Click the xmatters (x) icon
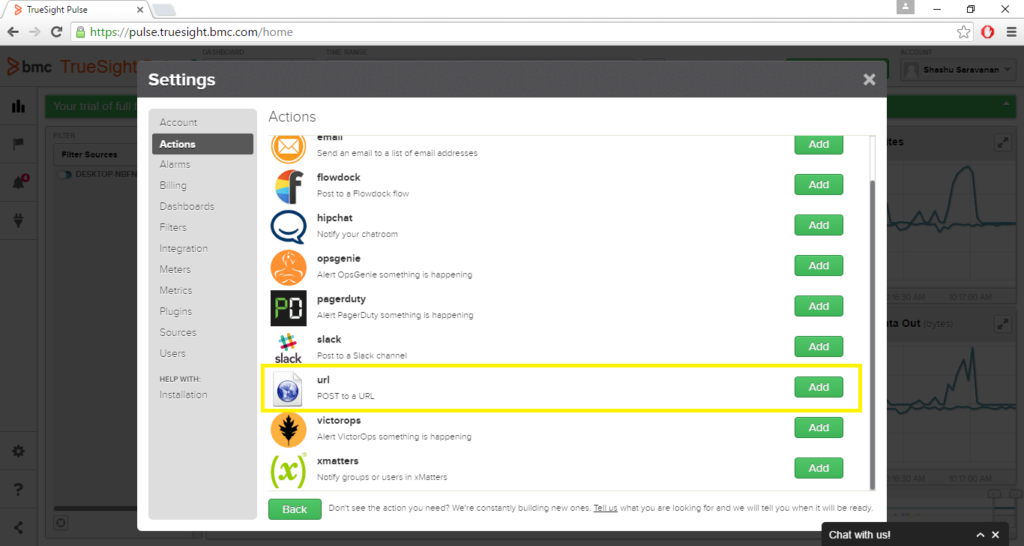 289,470
